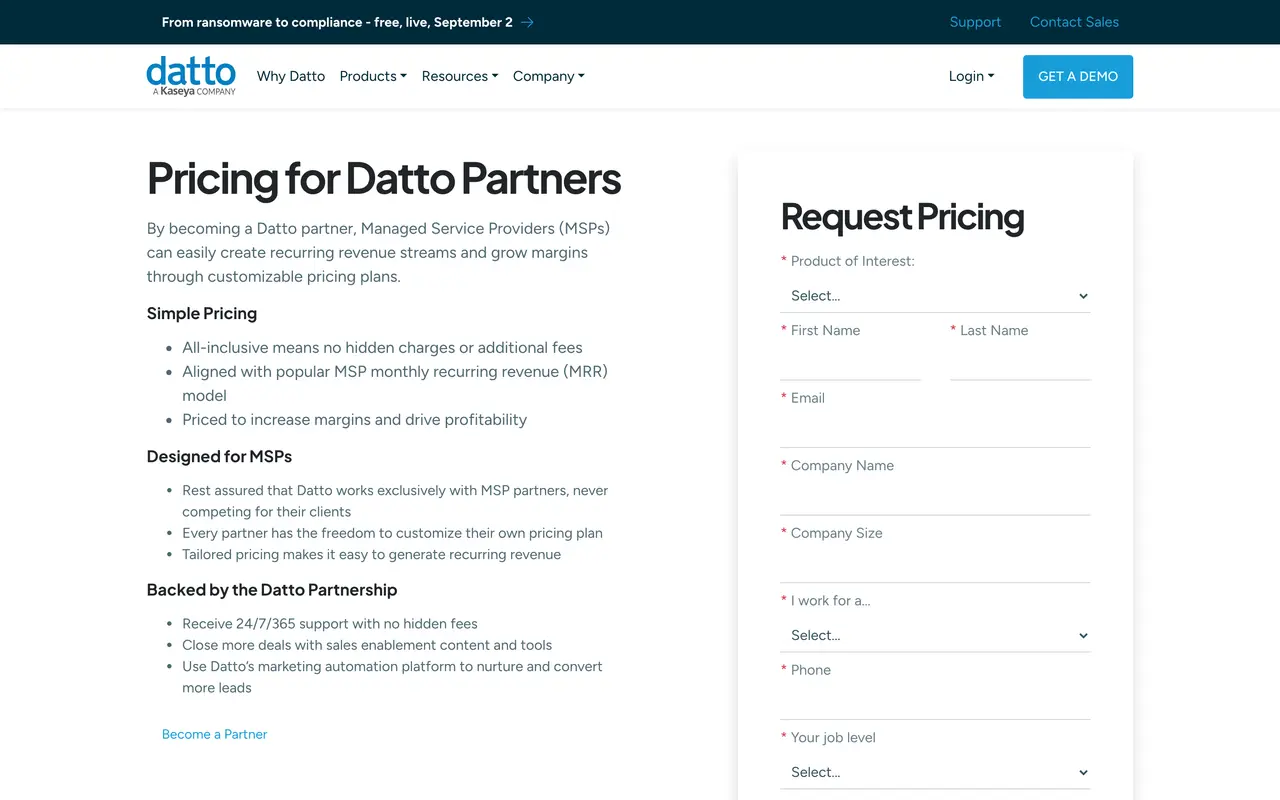1280x800 pixels.
Task: Open the Login dropdown
Action: [x=972, y=76]
